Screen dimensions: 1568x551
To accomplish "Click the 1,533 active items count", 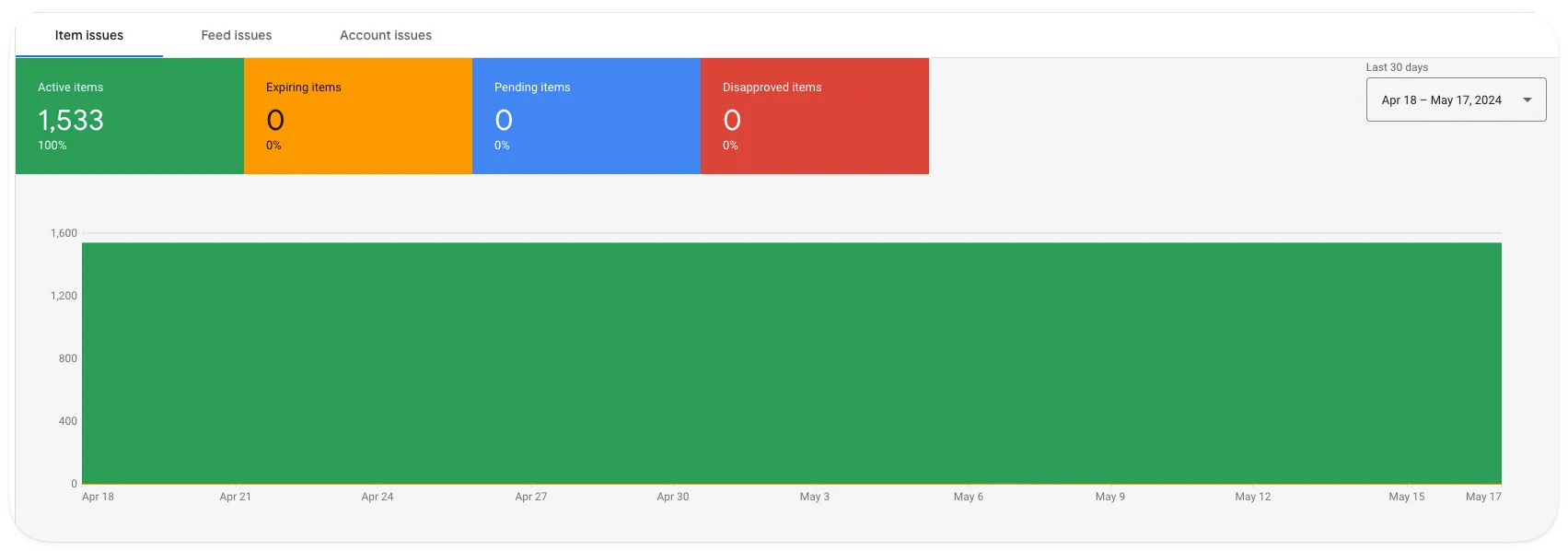I will tap(71, 120).
